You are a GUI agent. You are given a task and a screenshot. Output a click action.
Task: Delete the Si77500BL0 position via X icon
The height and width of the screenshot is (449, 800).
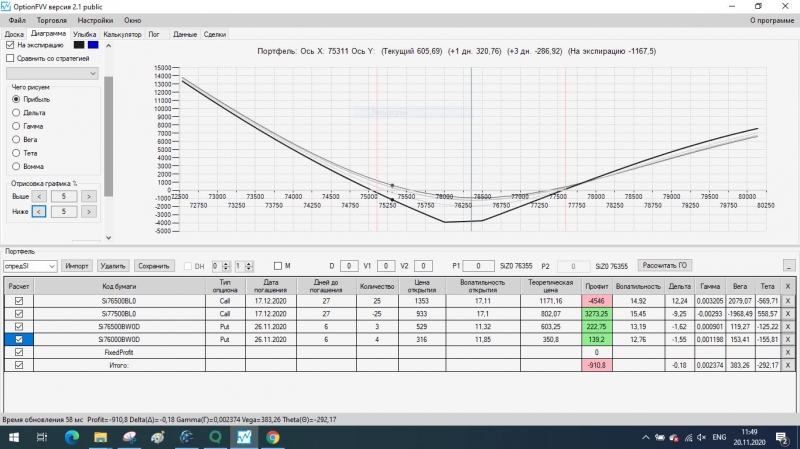tap(788, 314)
